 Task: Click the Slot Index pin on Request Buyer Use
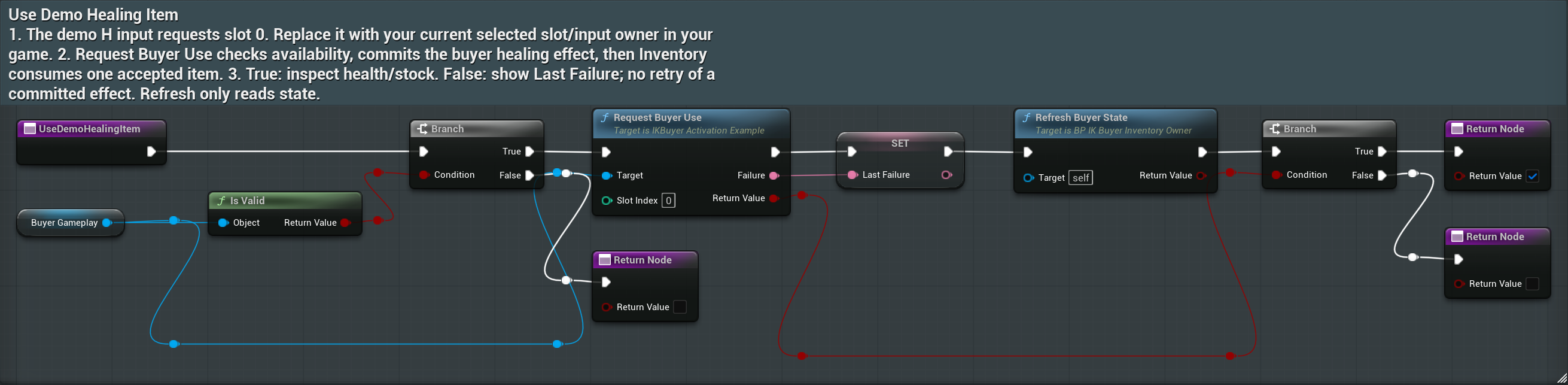pos(606,201)
